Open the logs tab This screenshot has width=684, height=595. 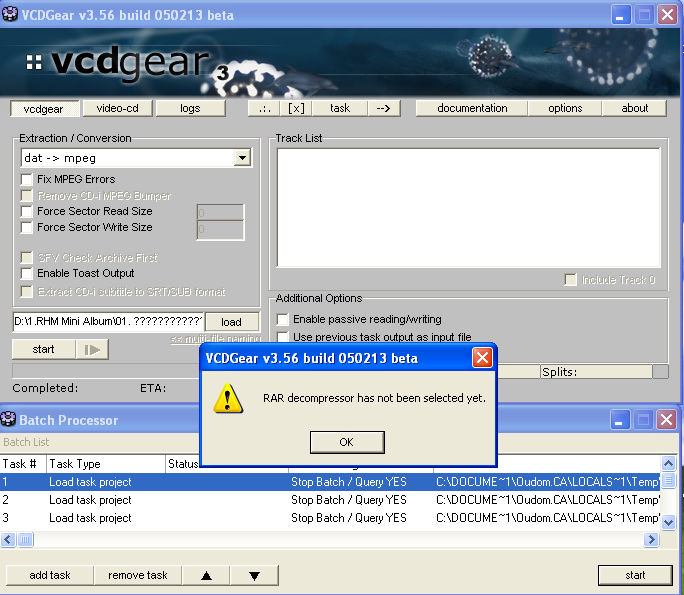(190, 108)
